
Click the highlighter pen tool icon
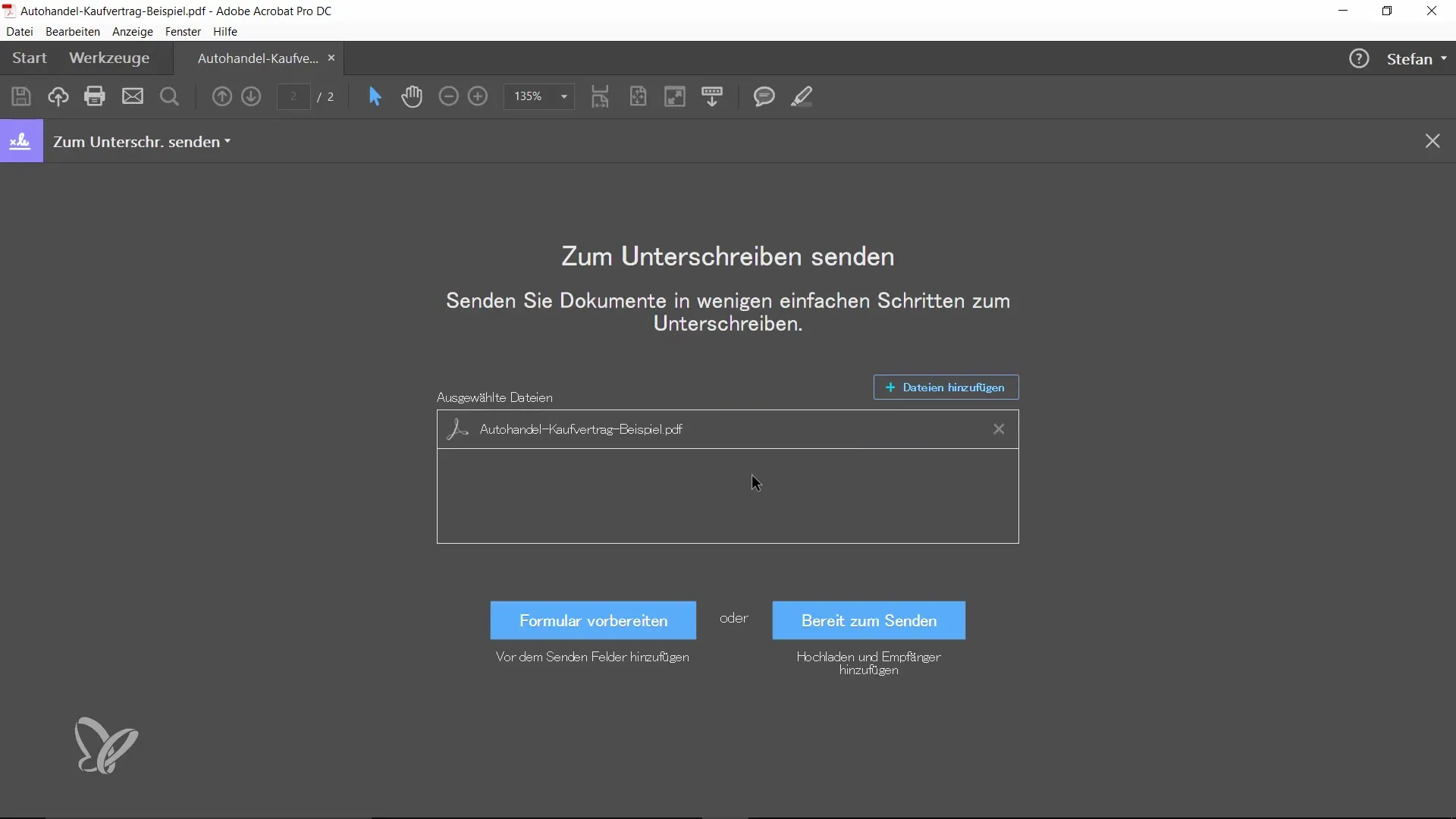click(802, 96)
